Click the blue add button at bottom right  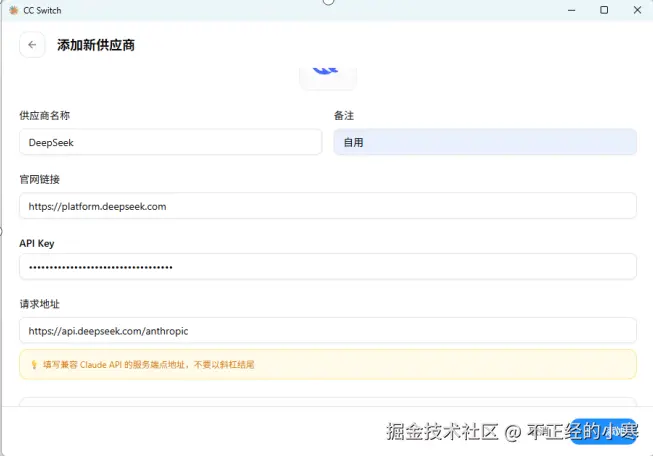click(x=603, y=431)
